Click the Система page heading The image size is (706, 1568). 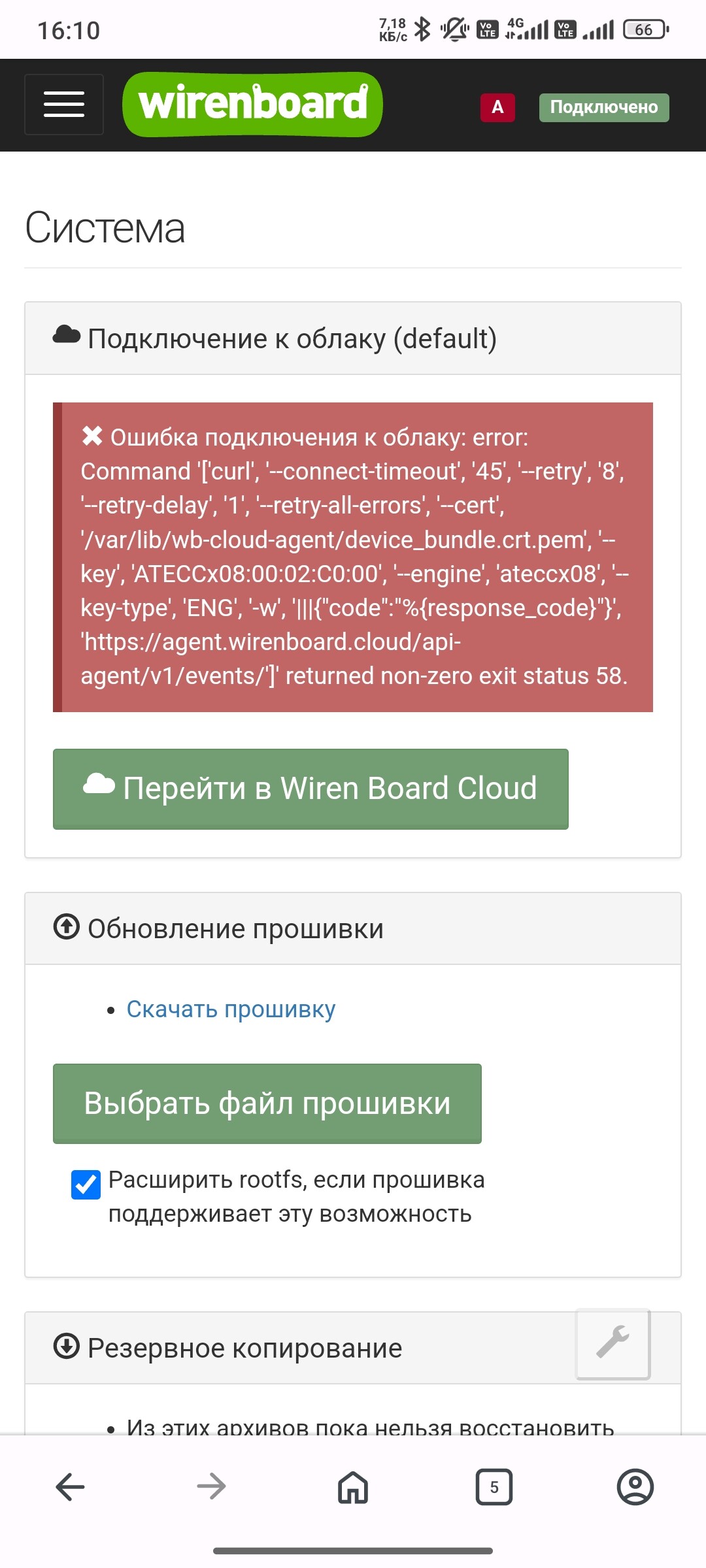(x=105, y=228)
